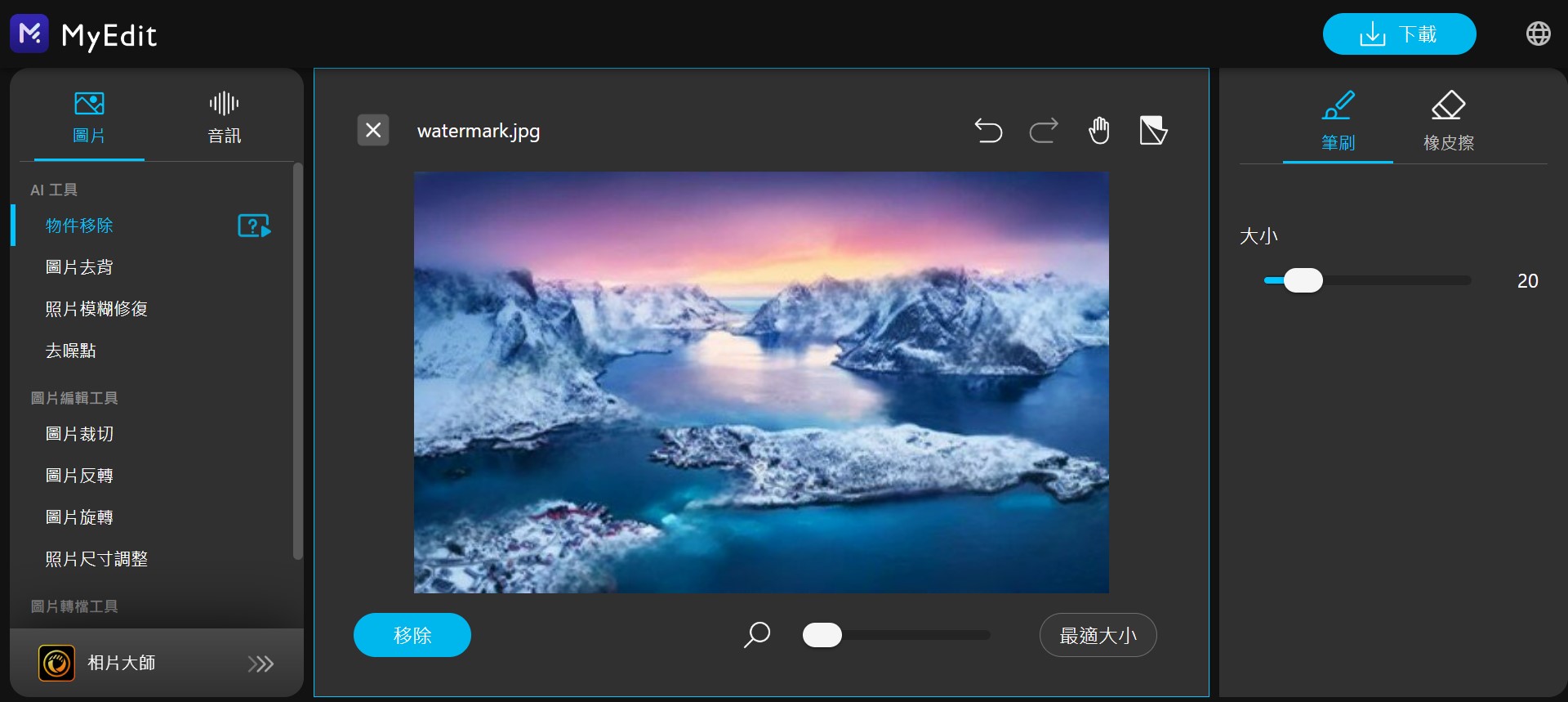The image size is (1568, 702).
Task: Open the 圖片去背 tool
Action: 79,267
